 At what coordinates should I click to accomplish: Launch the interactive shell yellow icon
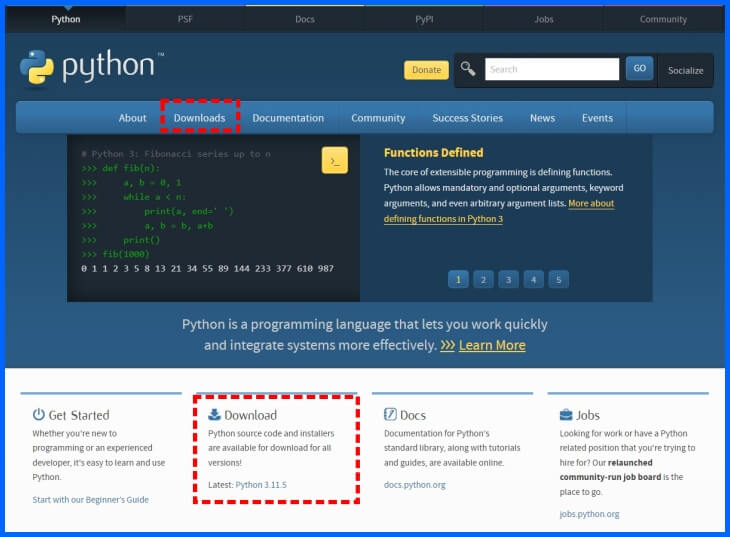coord(334,160)
